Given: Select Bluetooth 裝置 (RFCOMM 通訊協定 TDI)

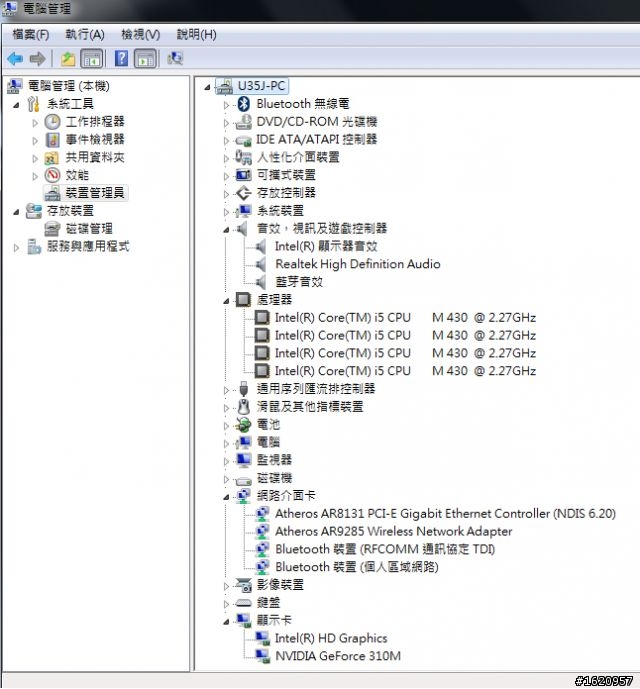Looking at the screenshot, I should tap(385, 549).
